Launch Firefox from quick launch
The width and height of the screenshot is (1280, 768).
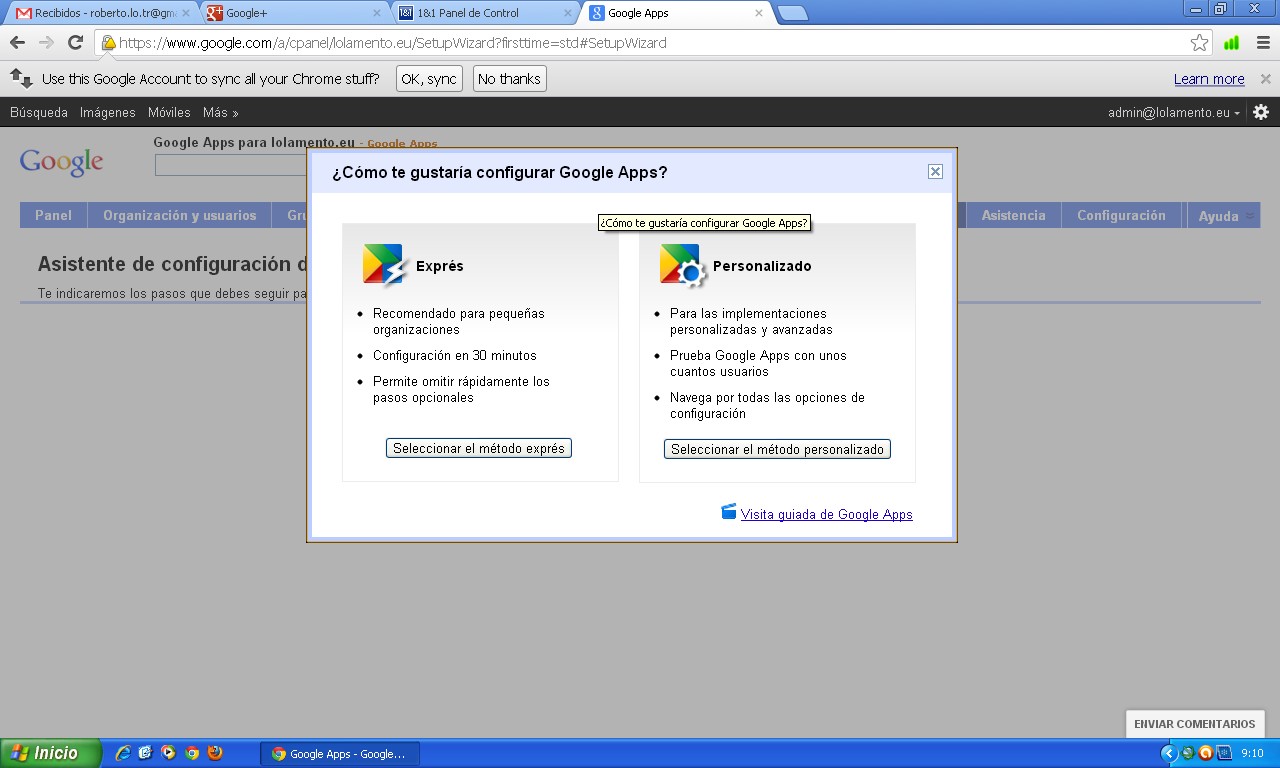coord(215,753)
